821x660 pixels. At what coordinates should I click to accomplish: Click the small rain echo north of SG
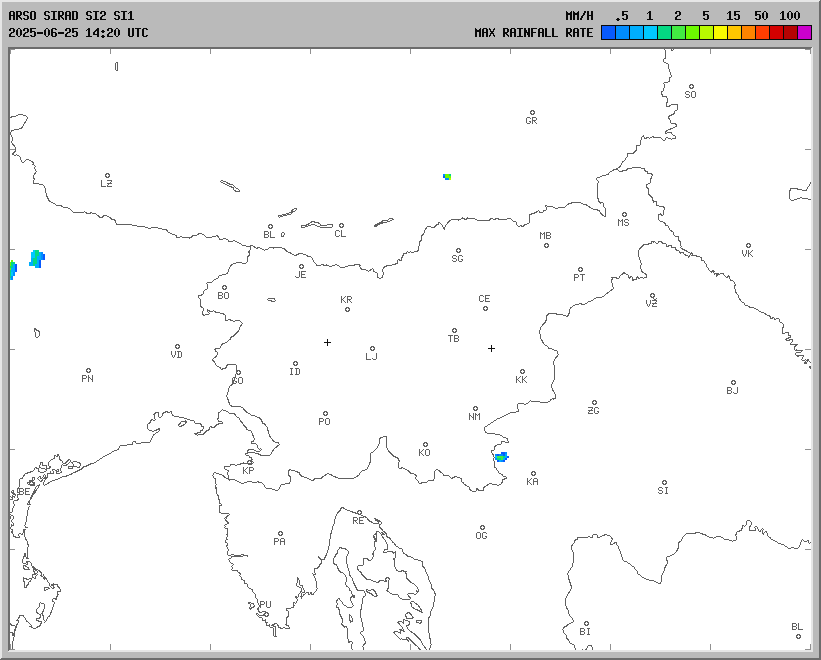[447, 176]
